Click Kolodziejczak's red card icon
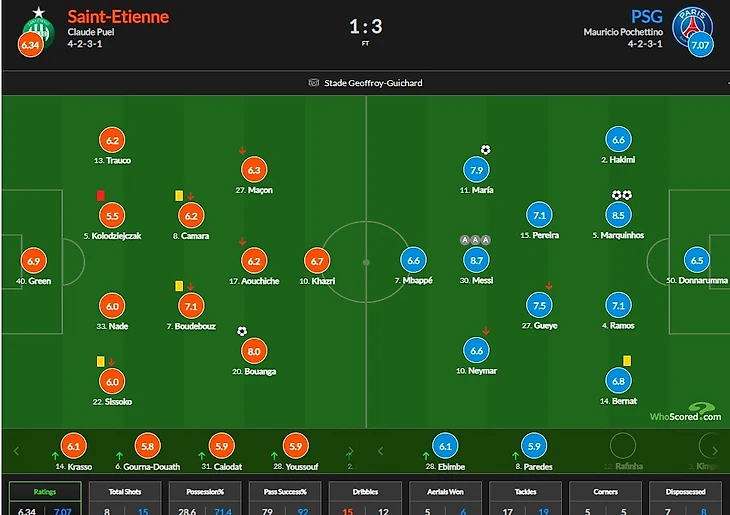The width and height of the screenshot is (730, 515). 100,195
